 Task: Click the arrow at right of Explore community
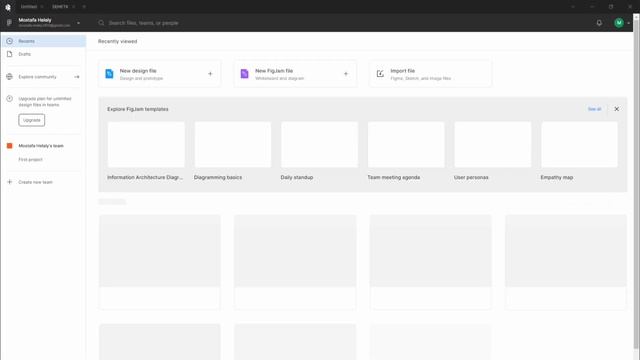pos(77,77)
